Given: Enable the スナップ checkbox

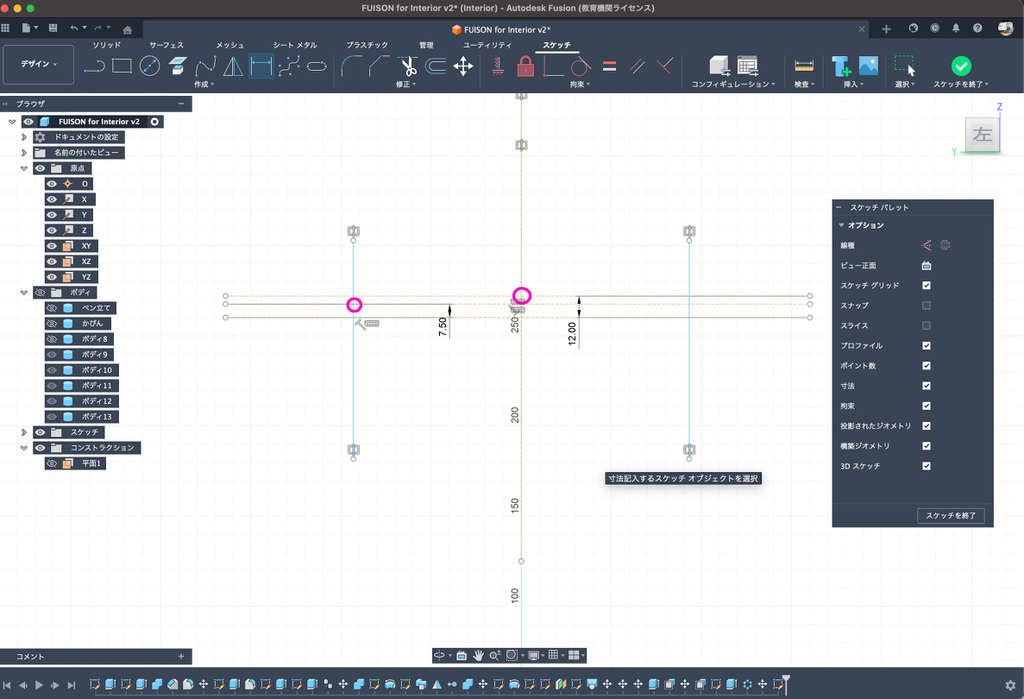Looking at the screenshot, I should 926,306.
